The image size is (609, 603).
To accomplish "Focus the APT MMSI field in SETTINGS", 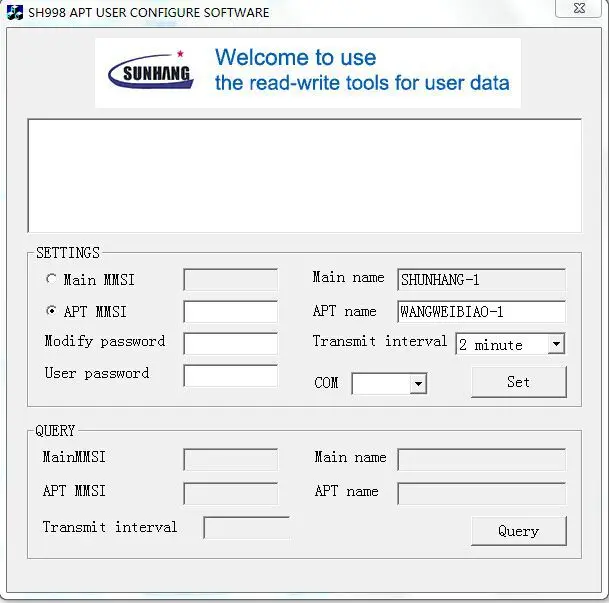I will (x=231, y=311).
